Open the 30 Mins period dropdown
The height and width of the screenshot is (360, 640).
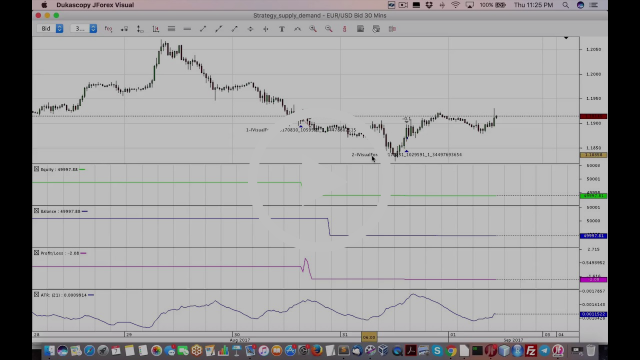click(84, 29)
